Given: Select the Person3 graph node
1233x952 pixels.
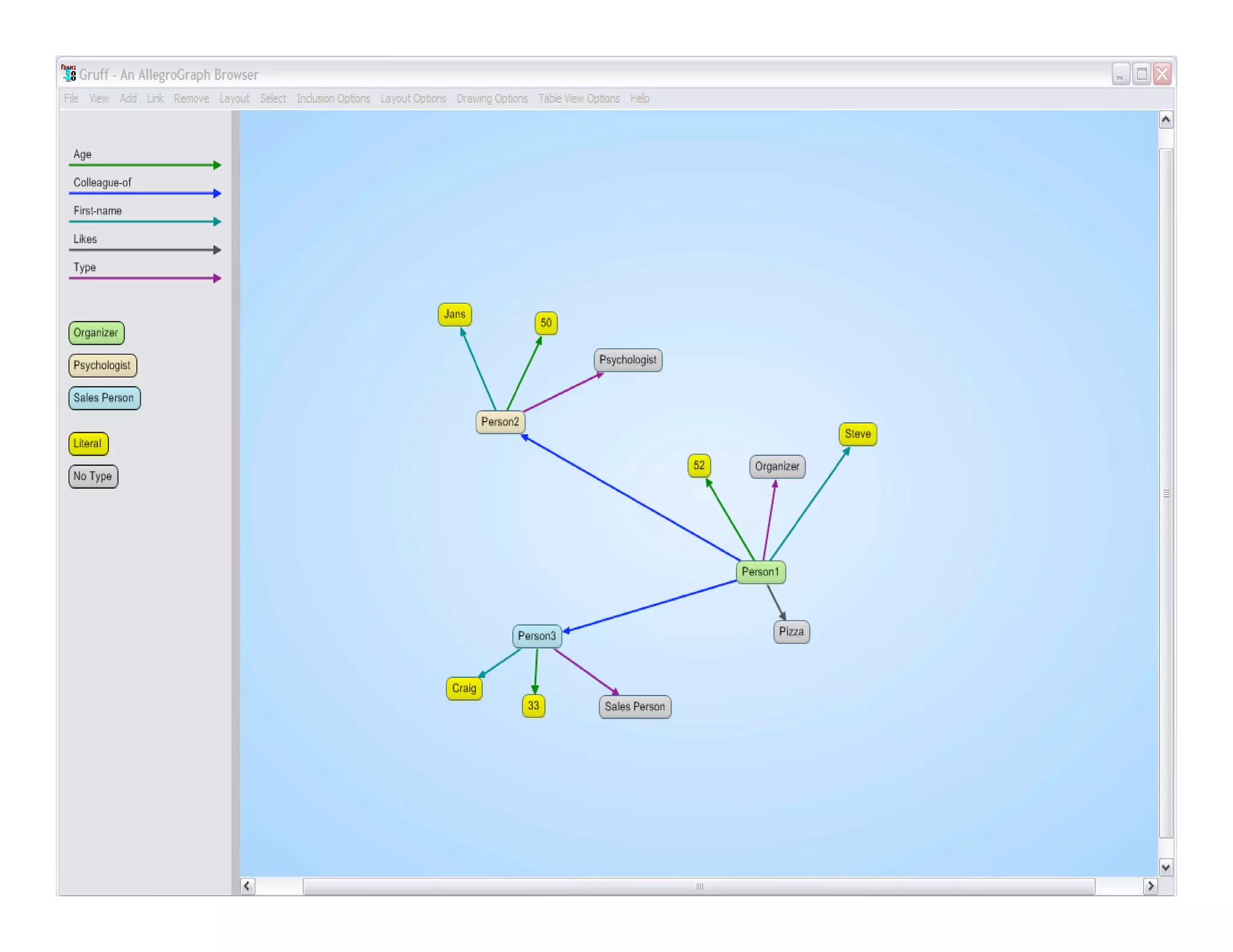Looking at the screenshot, I should click(x=536, y=636).
